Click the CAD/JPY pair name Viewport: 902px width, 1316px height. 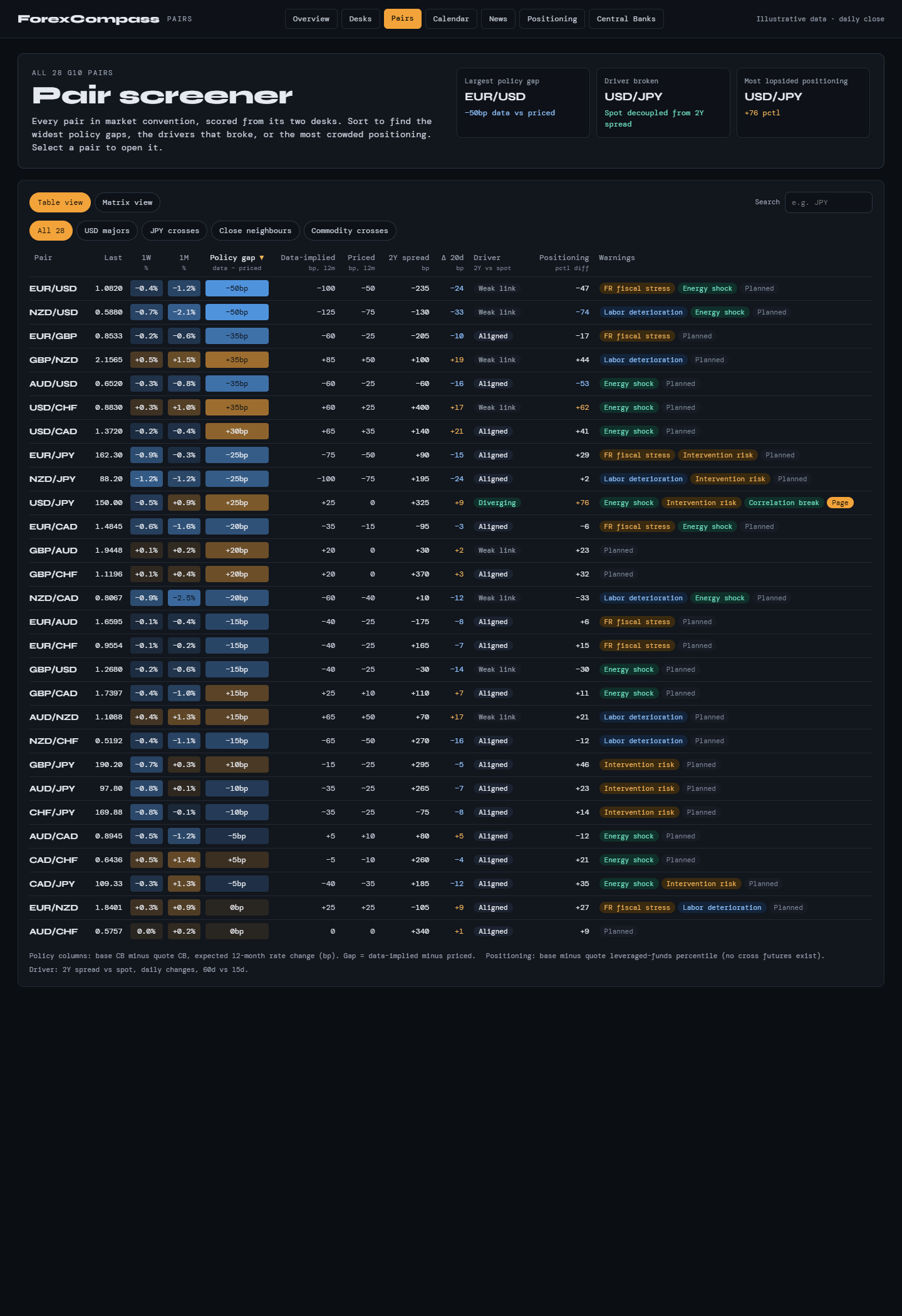click(52, 884)
